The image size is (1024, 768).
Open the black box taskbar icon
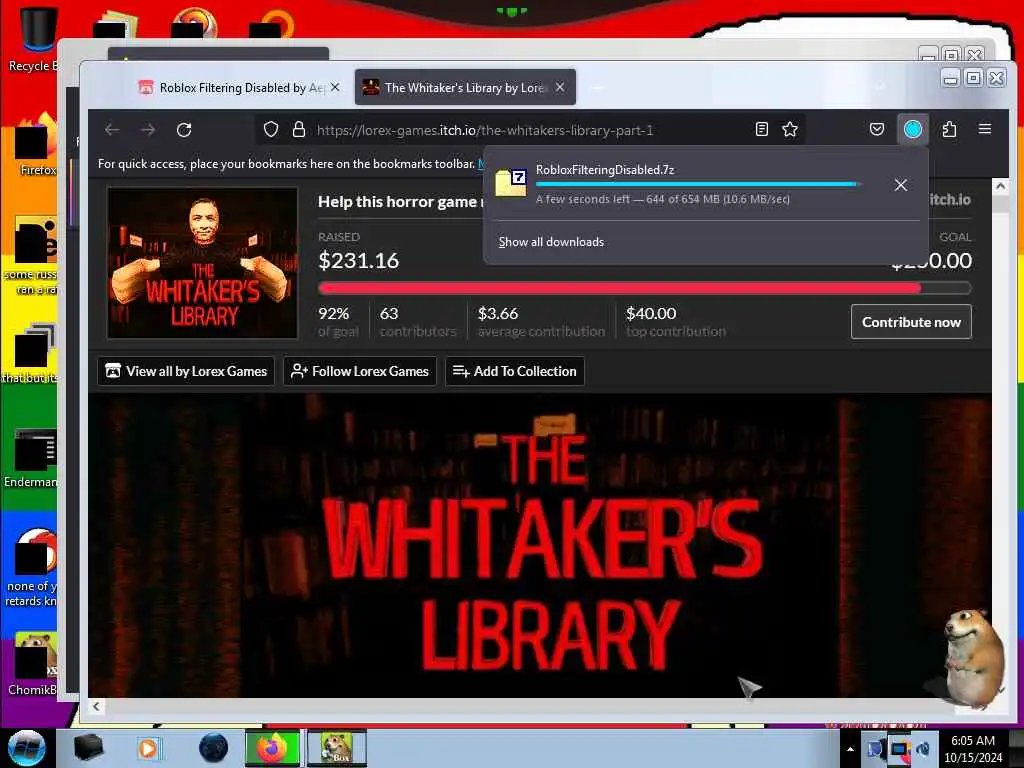coord(88,748)
